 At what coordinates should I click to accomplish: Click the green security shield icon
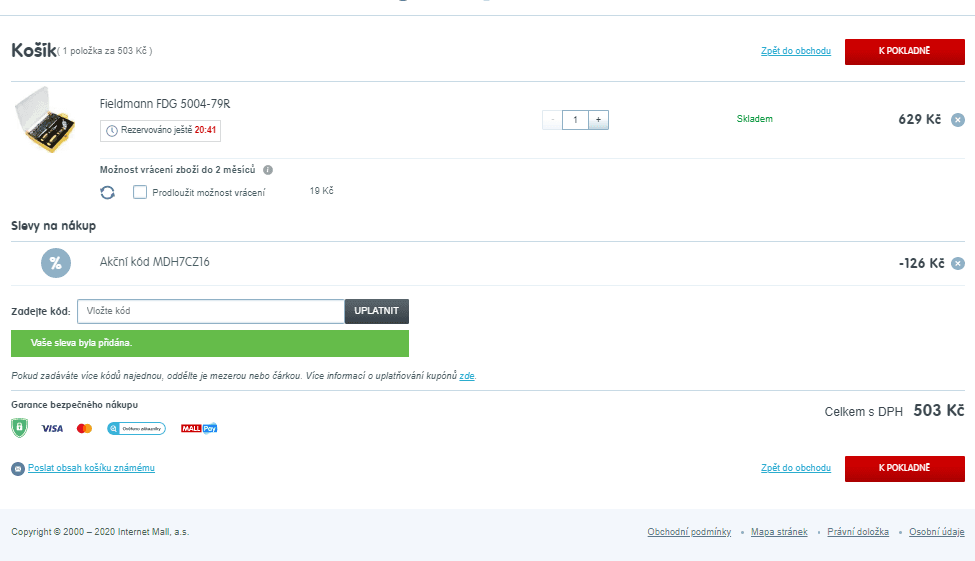tap(19, 428)
